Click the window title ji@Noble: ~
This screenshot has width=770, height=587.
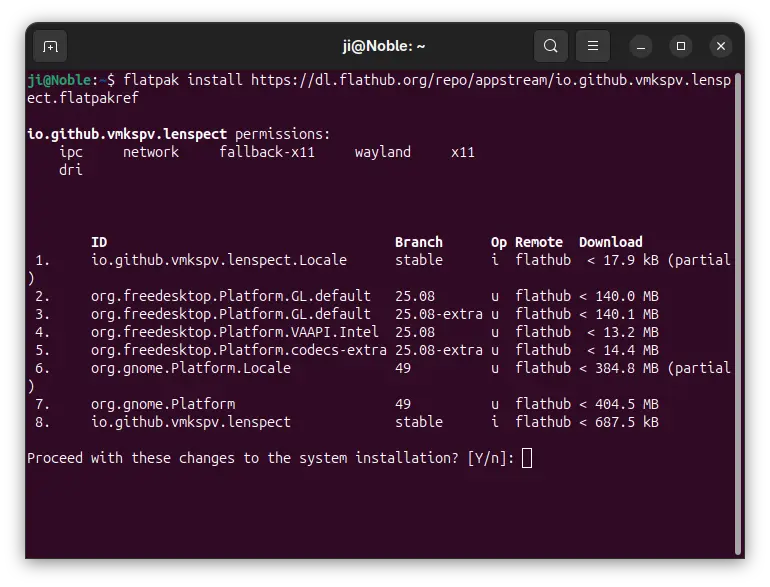point(384,46)
